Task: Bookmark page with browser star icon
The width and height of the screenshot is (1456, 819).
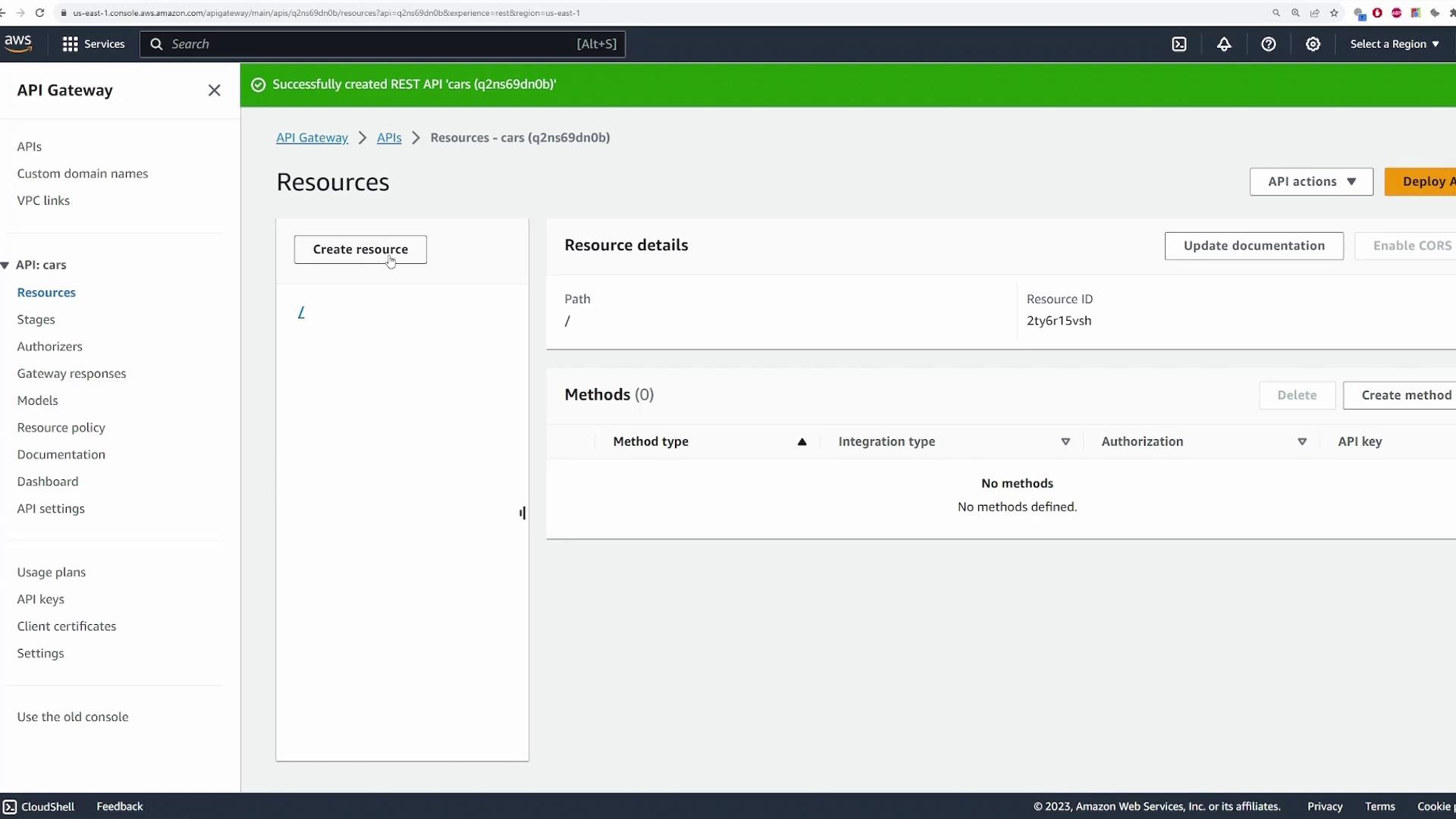Action: coord(1334,13)
